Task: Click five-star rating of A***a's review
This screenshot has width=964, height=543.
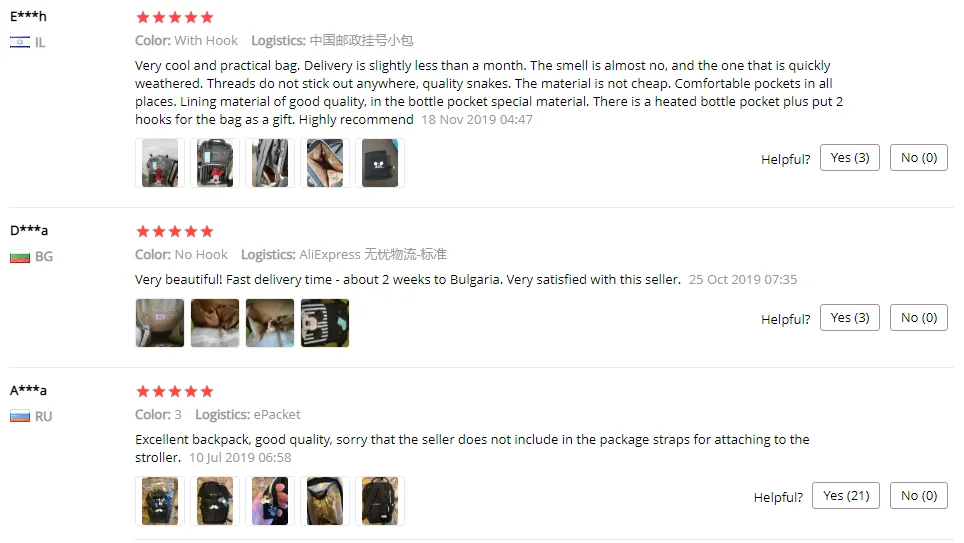Action: (175, 391)
